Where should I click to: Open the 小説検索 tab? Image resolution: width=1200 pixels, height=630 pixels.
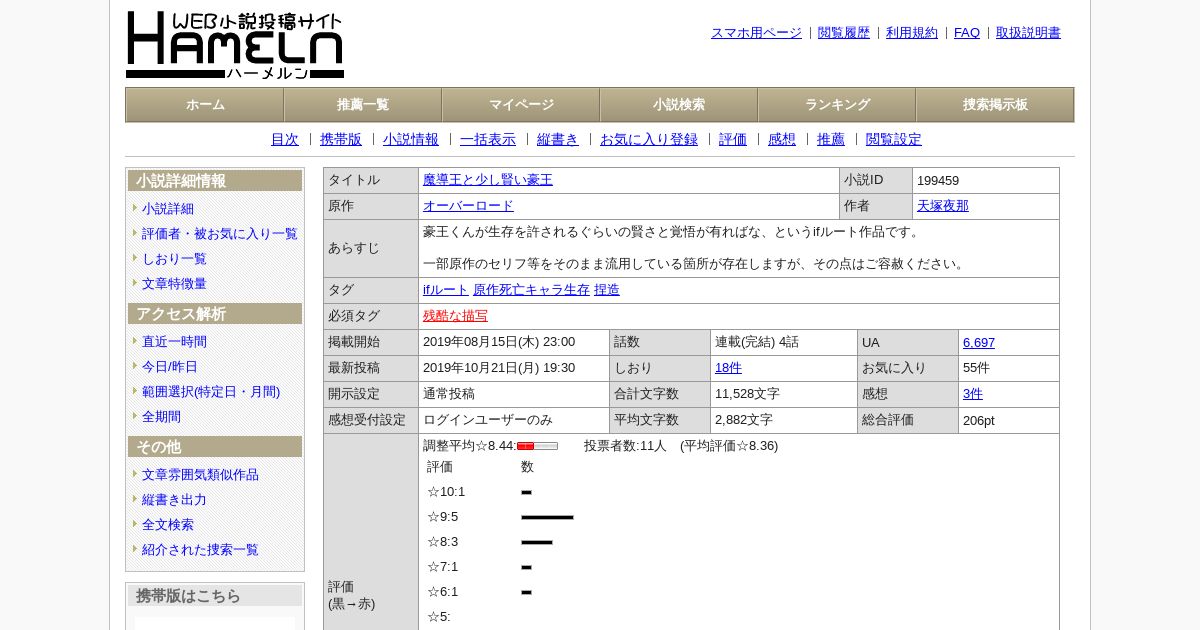(x=679, y=105)
